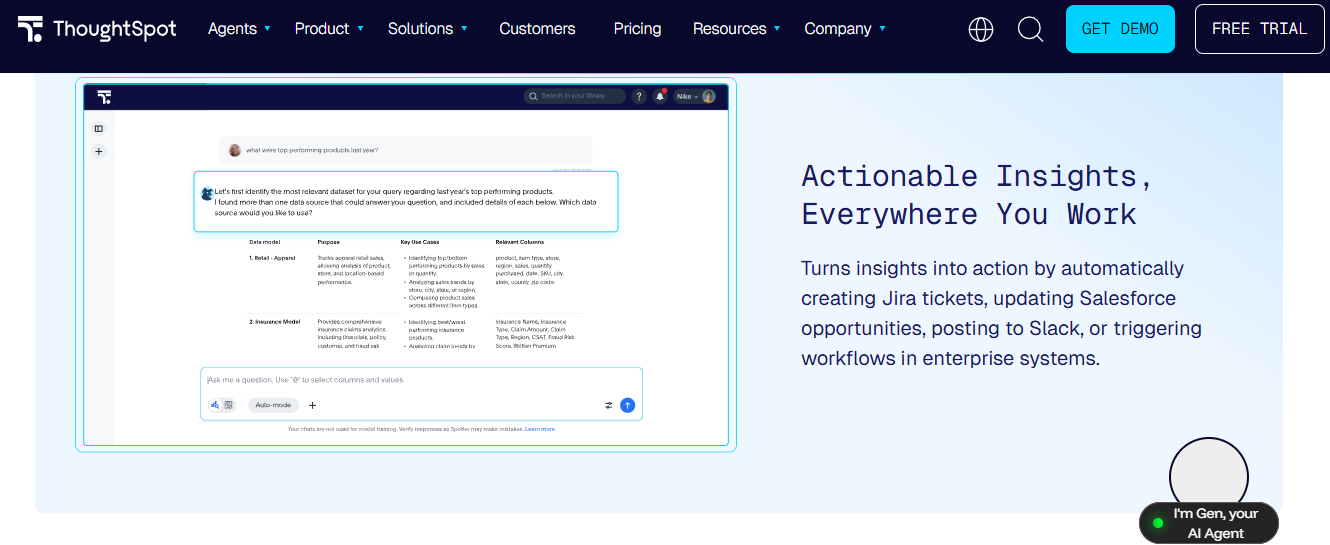
Task: Open the language globe selector
Action: [x=981, y=29]
